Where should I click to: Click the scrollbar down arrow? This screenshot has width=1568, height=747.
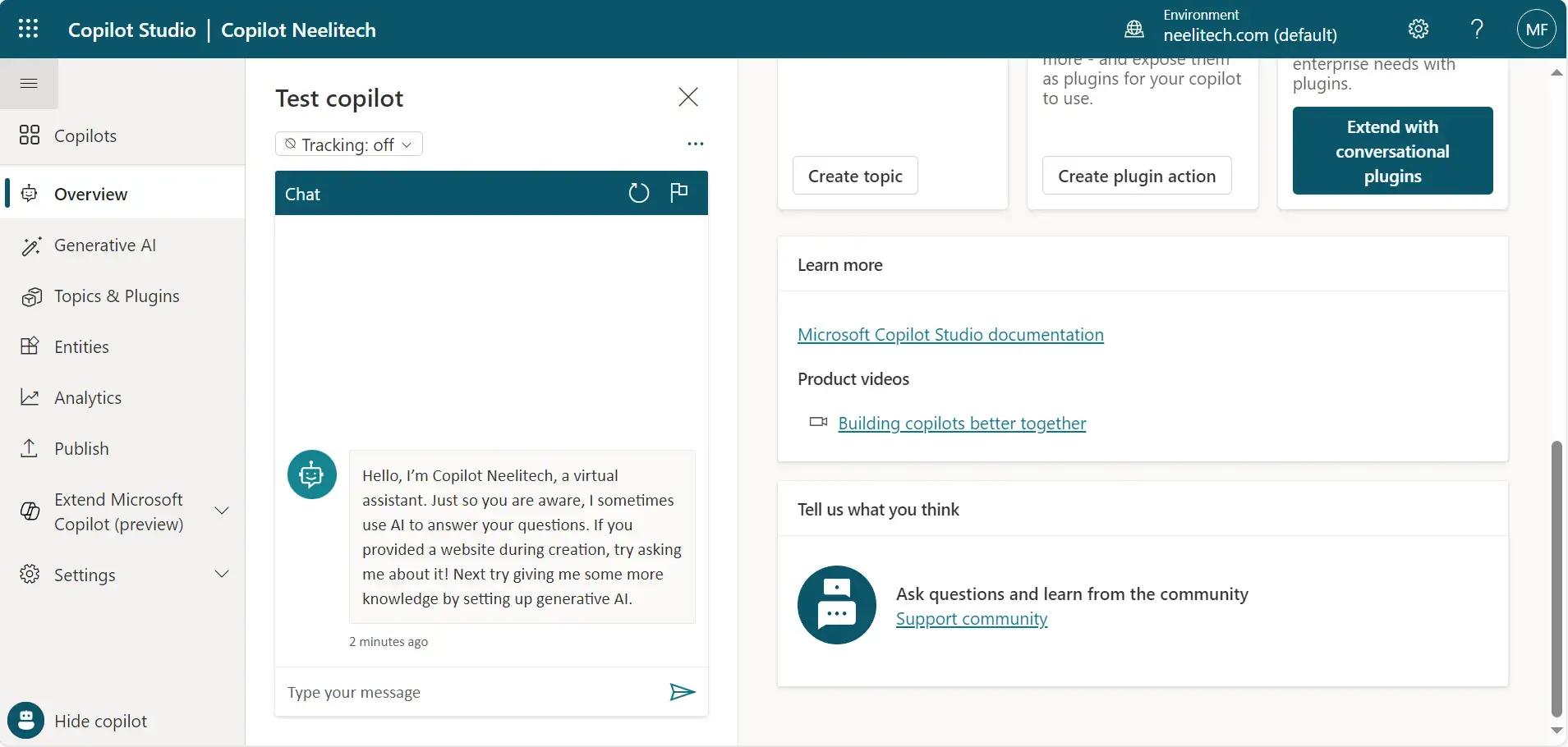coord(1556,730)
